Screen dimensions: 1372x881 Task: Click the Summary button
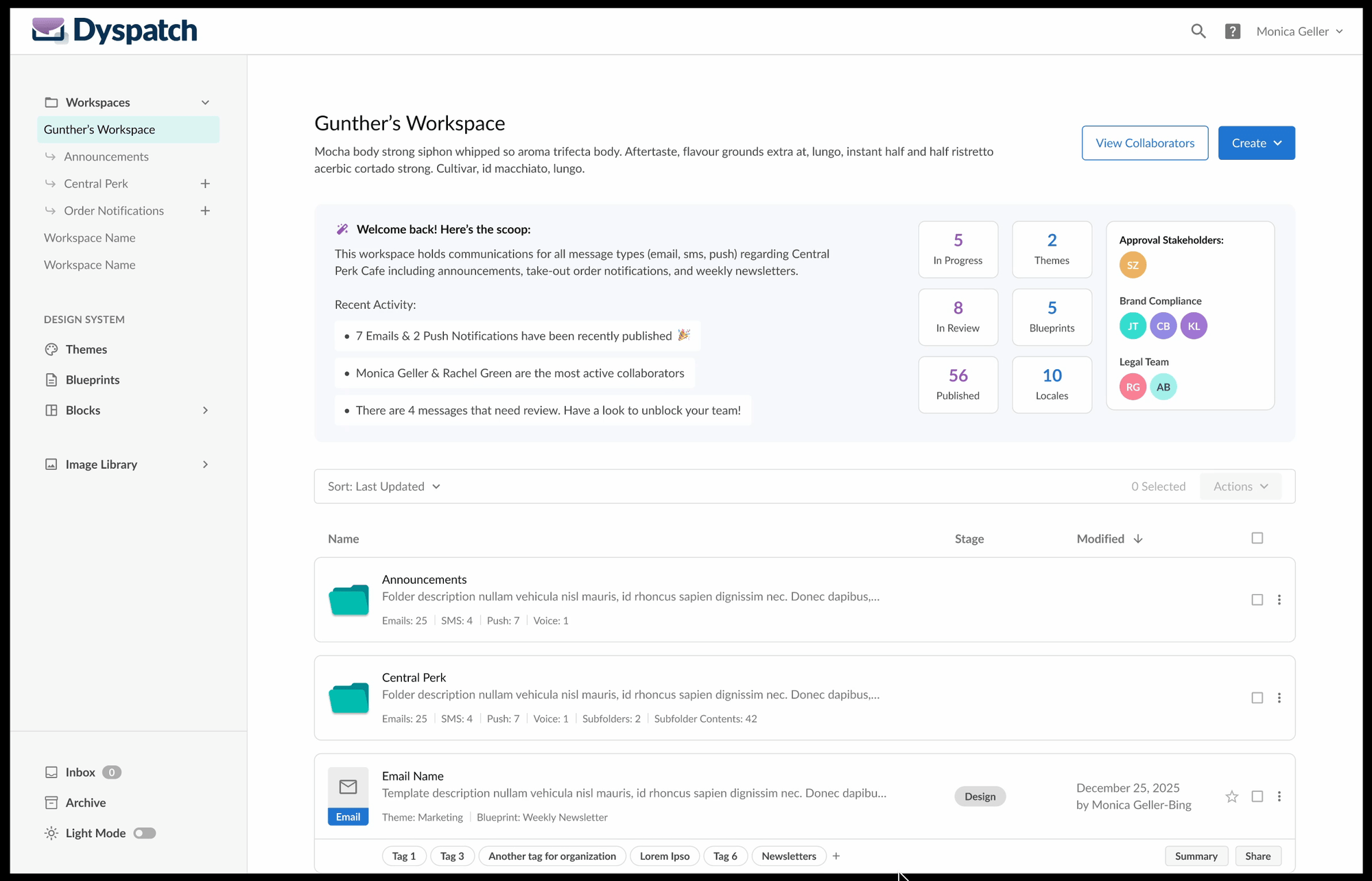click(x=1196, y=856)
